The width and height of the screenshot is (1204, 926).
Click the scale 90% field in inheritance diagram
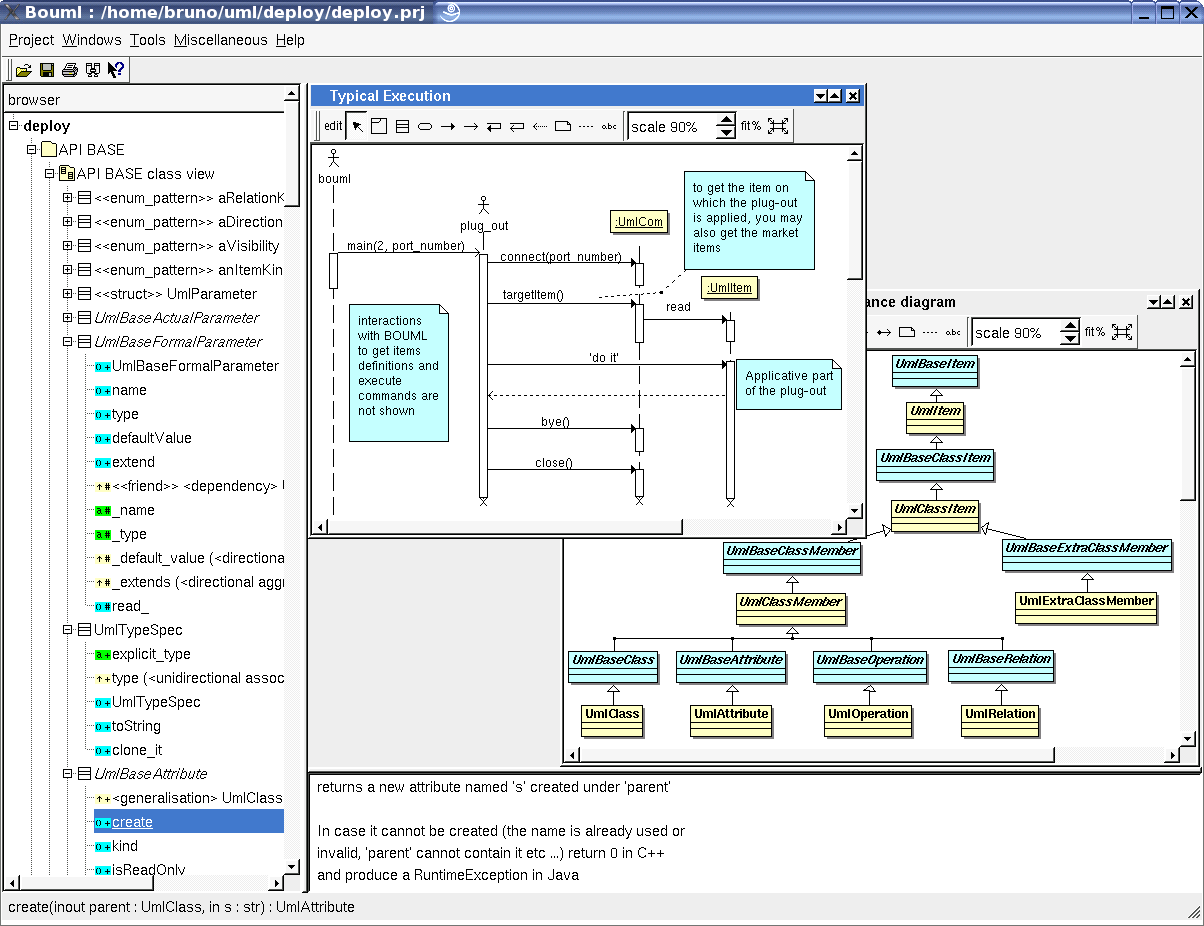[1017, 333]
